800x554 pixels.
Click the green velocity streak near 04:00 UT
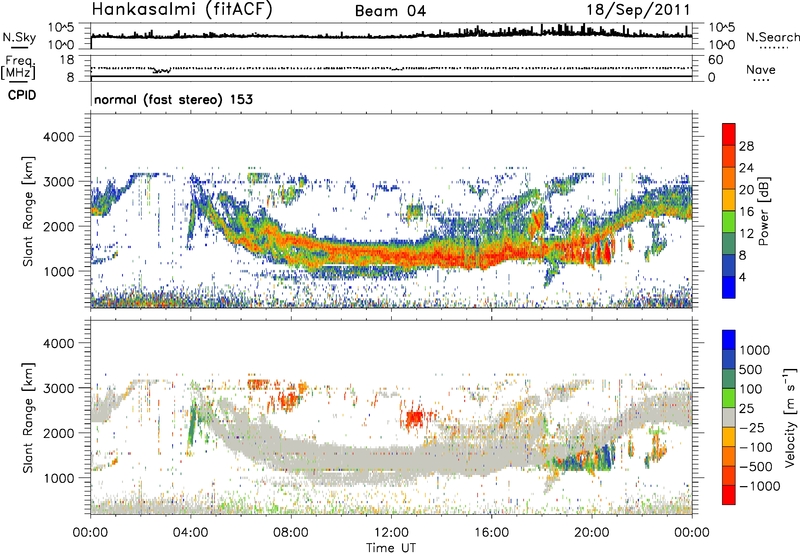(192, 423)
